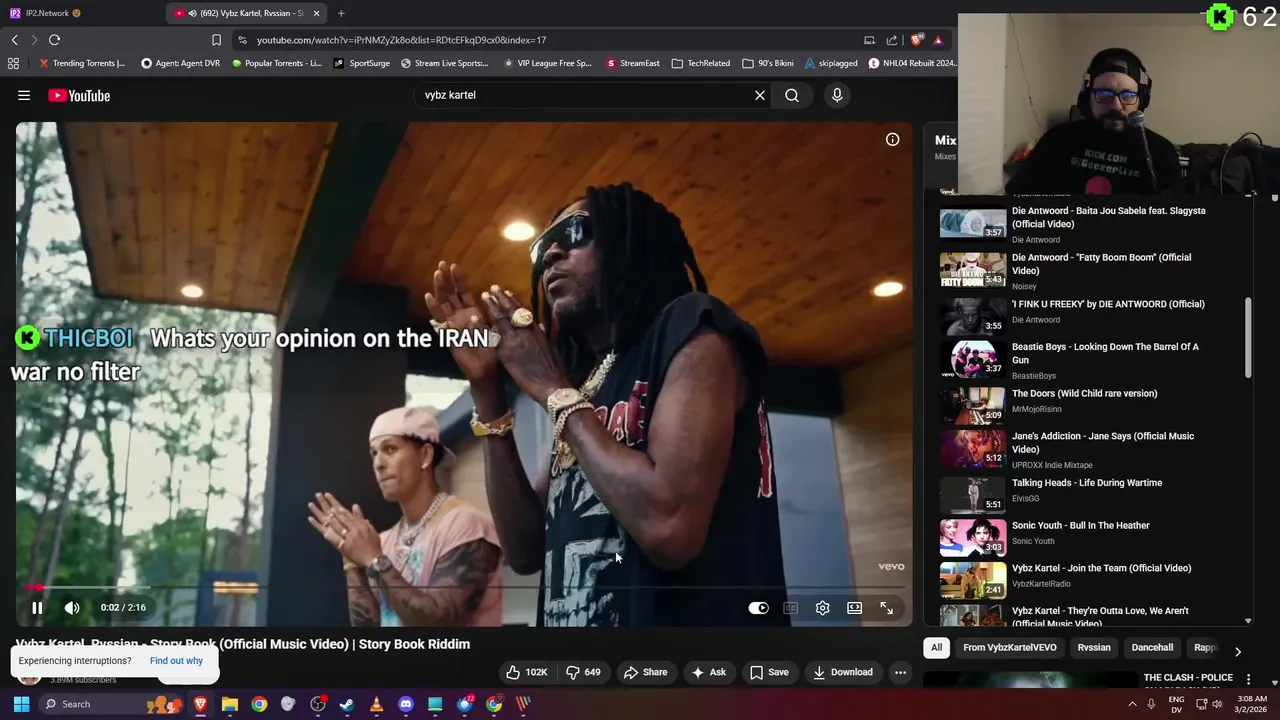Show more filter chips with arrow

(1237, 651)
